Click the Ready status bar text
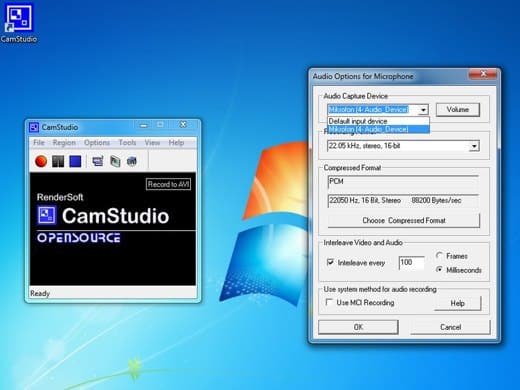This screenshot has height=390, width=520. (x=40, y=294)
